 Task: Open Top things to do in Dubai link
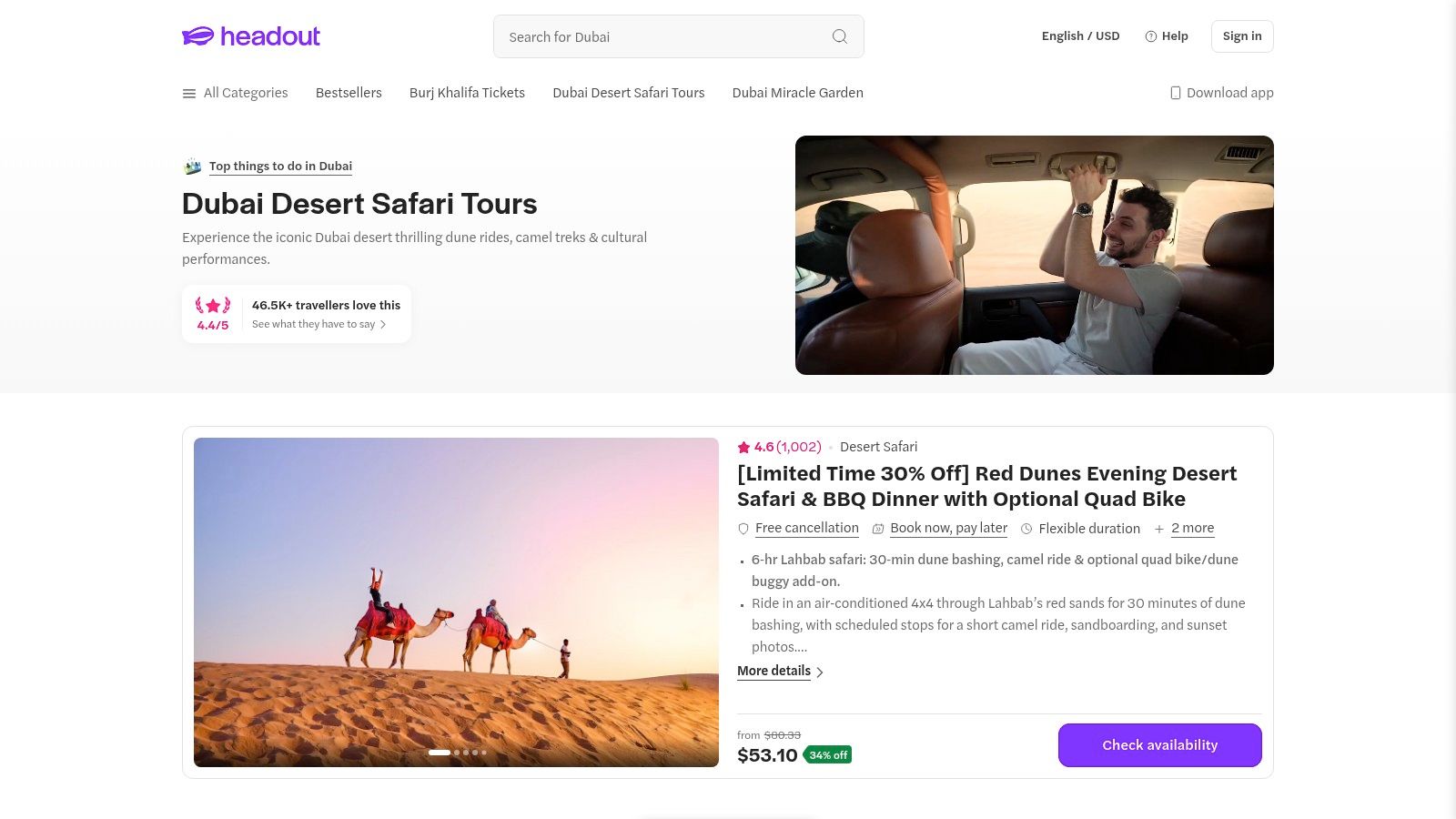point(280,166)
